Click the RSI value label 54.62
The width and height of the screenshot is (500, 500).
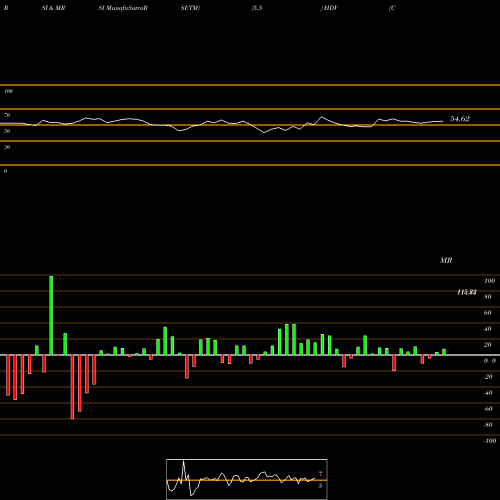click(460, 119)
